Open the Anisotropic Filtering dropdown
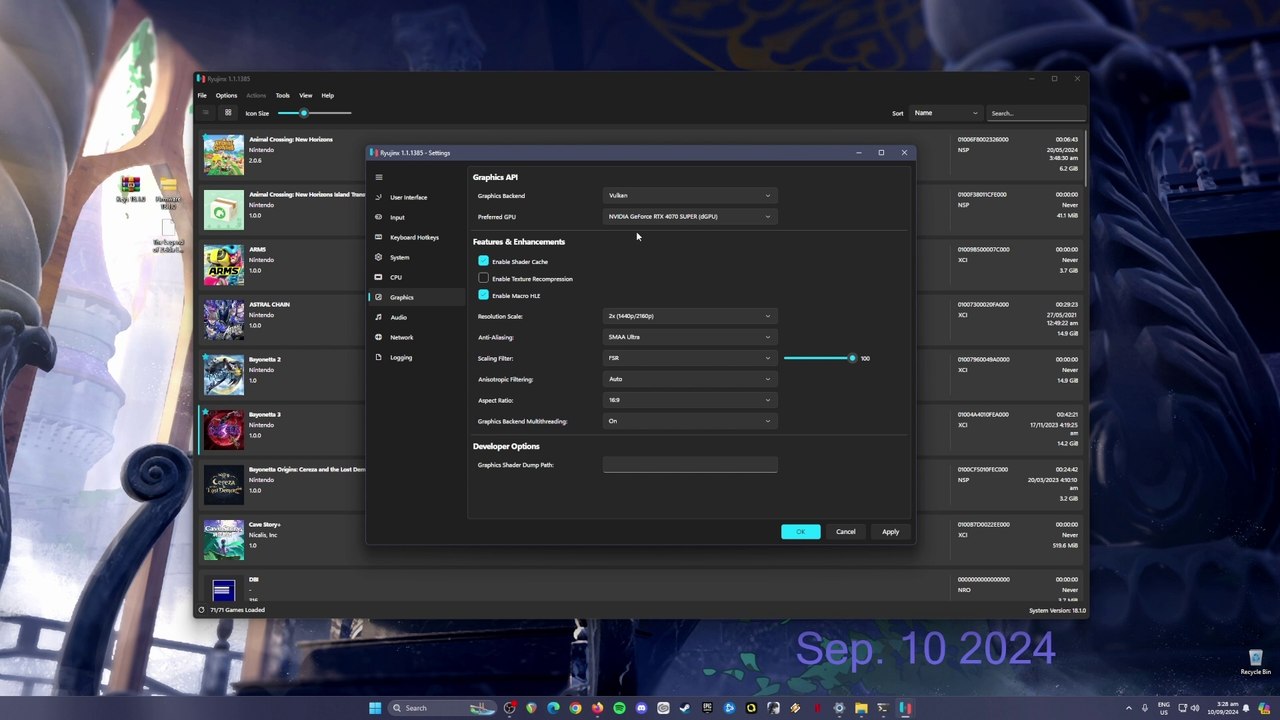The height and width of the screenshot is (720, 1280). [690, 379]
